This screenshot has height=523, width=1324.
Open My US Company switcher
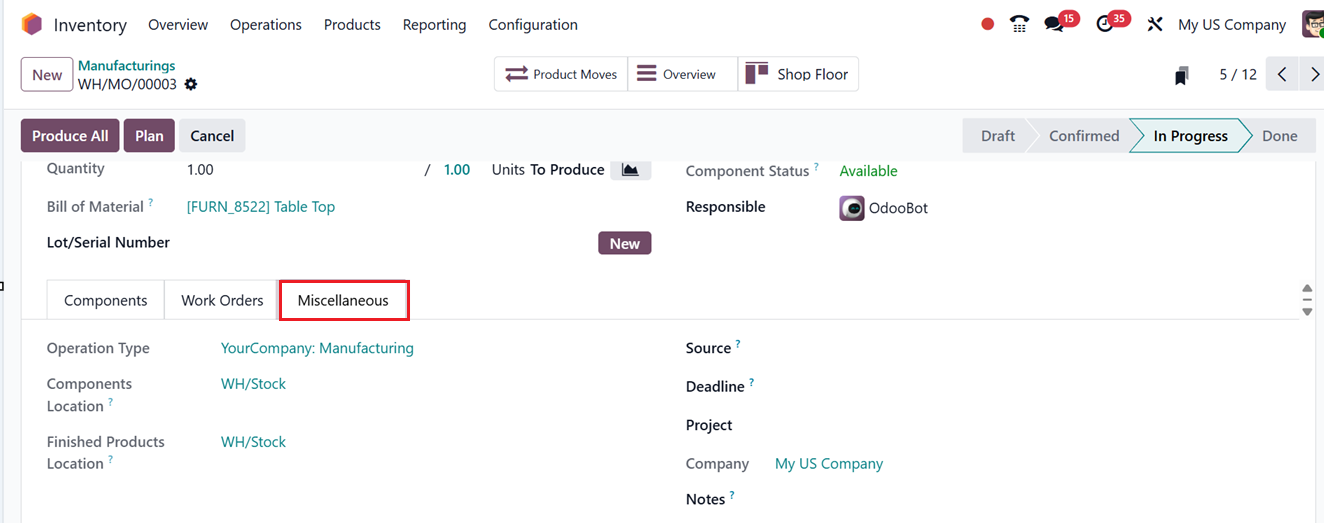point(1232,24)
